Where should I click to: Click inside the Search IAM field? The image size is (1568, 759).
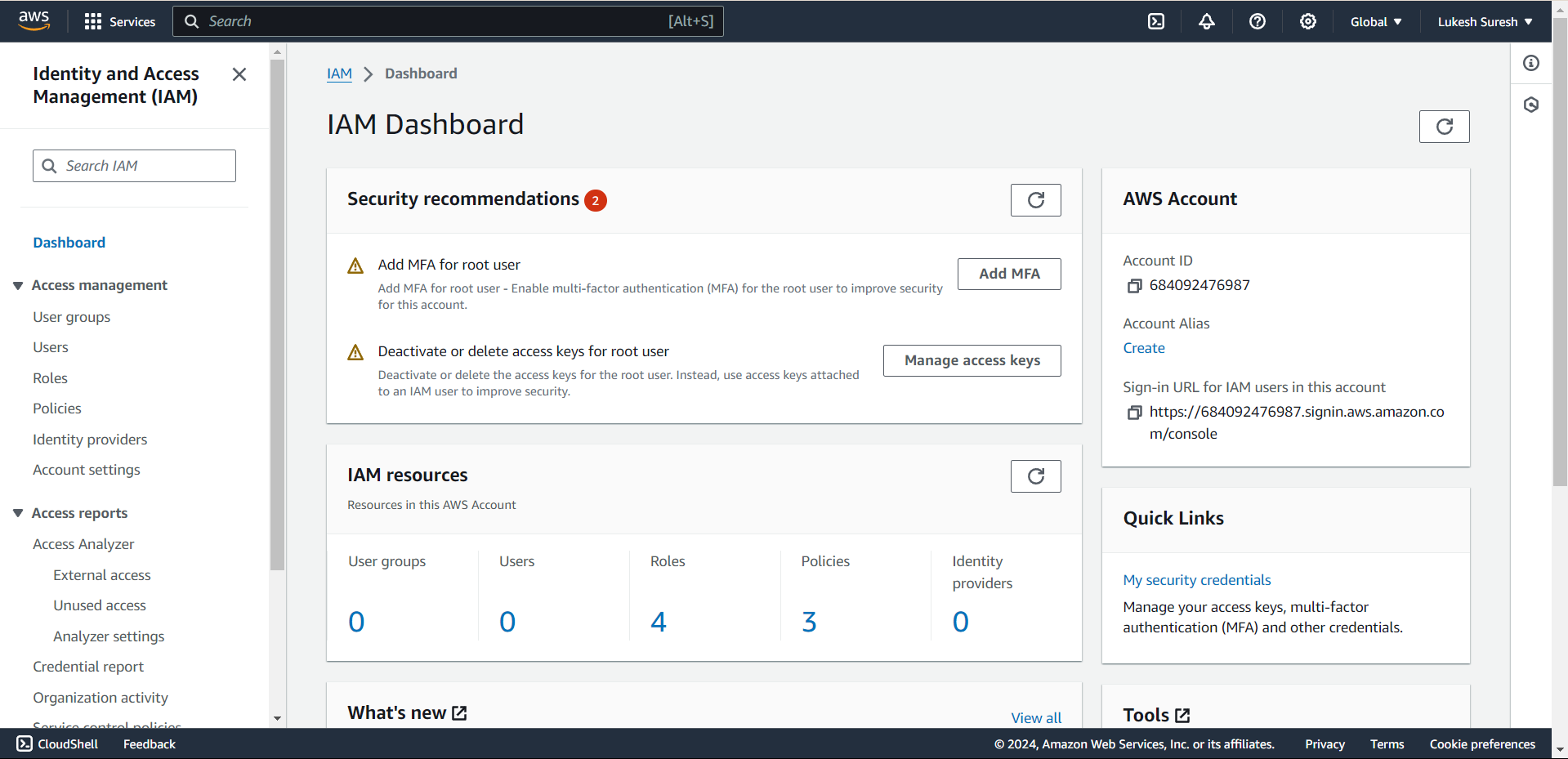[x=134, y=165]
